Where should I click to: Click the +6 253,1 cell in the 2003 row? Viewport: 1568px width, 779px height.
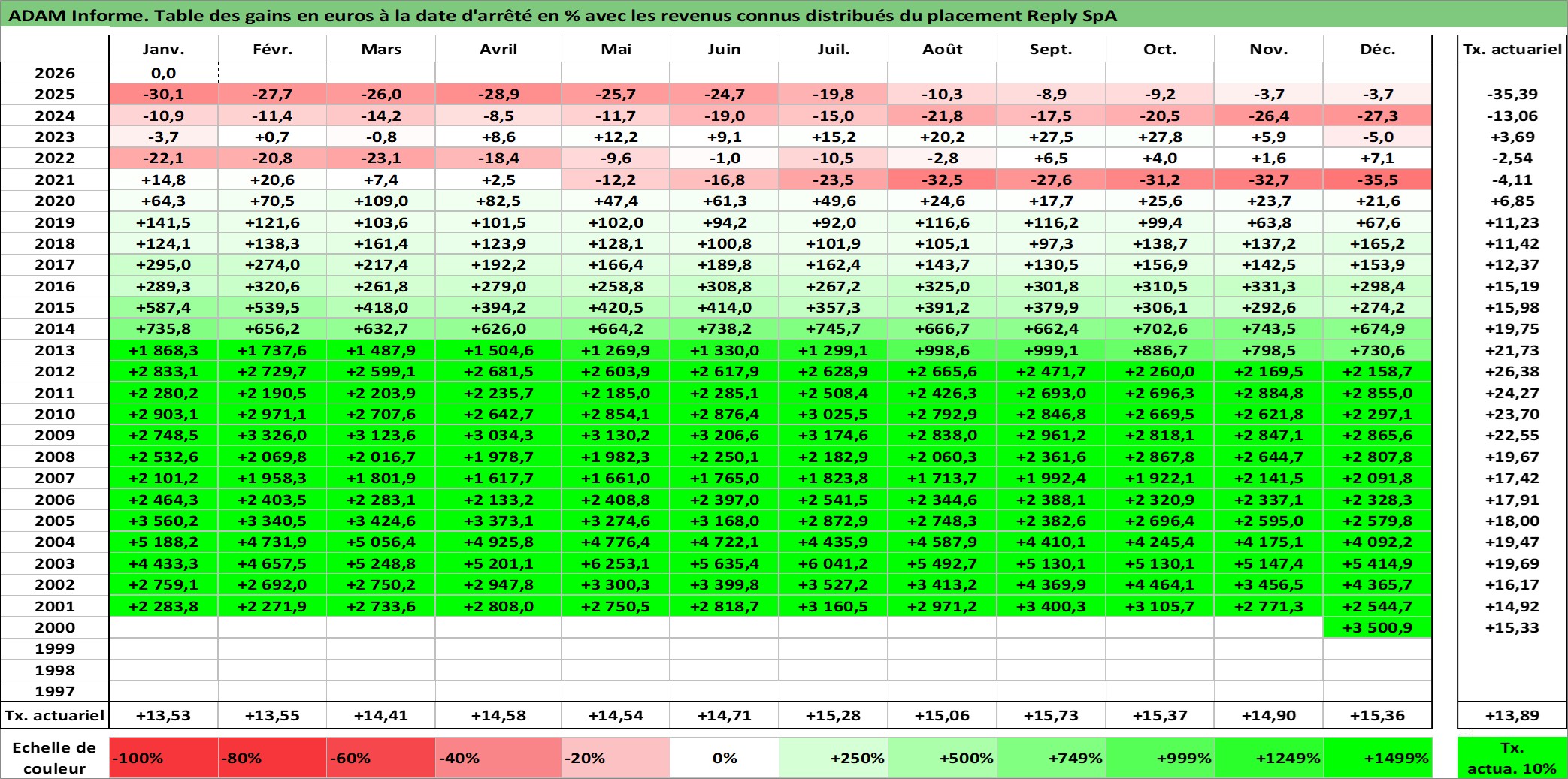pos(616,563)
